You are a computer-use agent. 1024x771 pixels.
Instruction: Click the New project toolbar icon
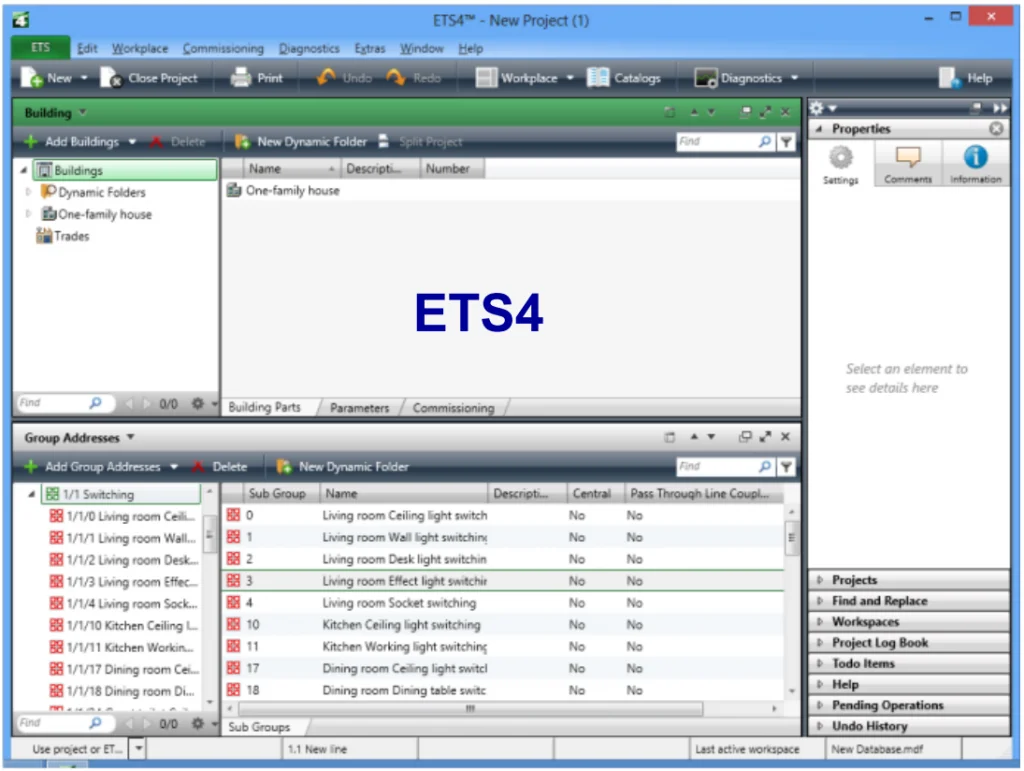pyautogui.click(x=31, y=78)
